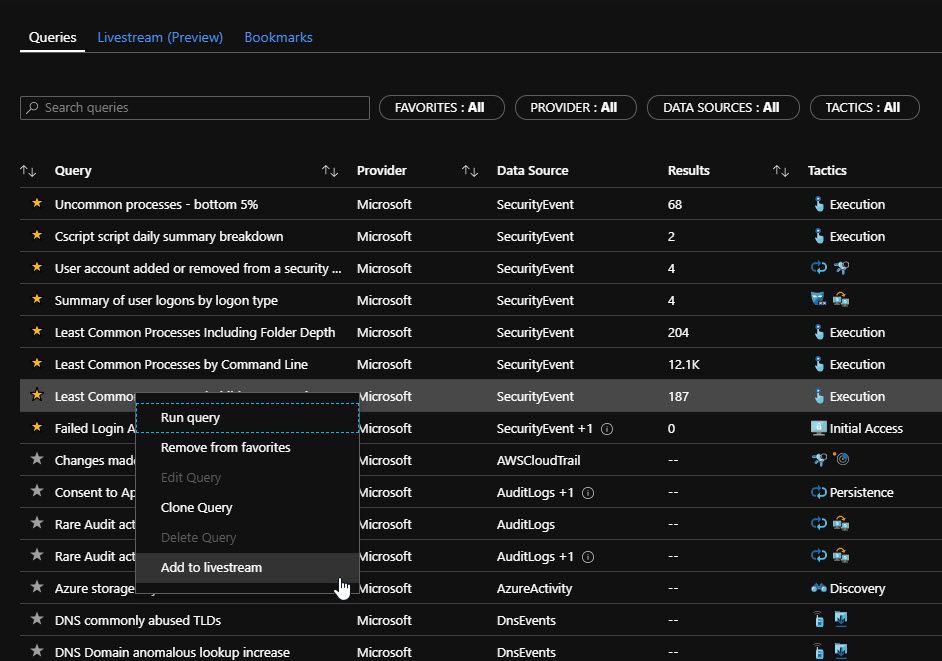Viewport: 942px width, 661px height.
Task: Click the Execution tactic icon for Uncommon processes
Action: tap(819, 204)
